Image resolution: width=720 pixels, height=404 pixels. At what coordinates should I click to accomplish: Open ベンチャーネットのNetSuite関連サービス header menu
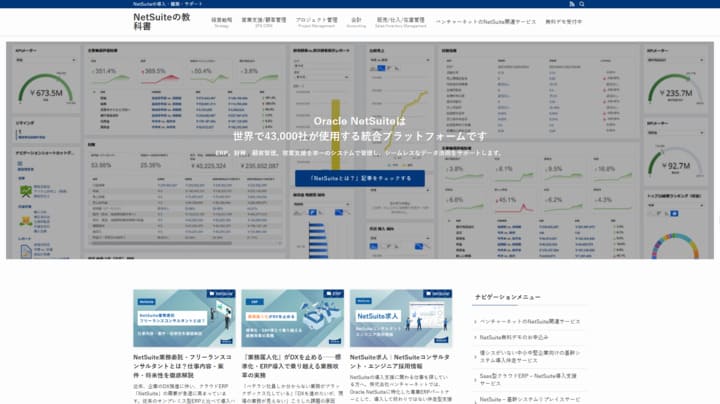pos(485,22)
